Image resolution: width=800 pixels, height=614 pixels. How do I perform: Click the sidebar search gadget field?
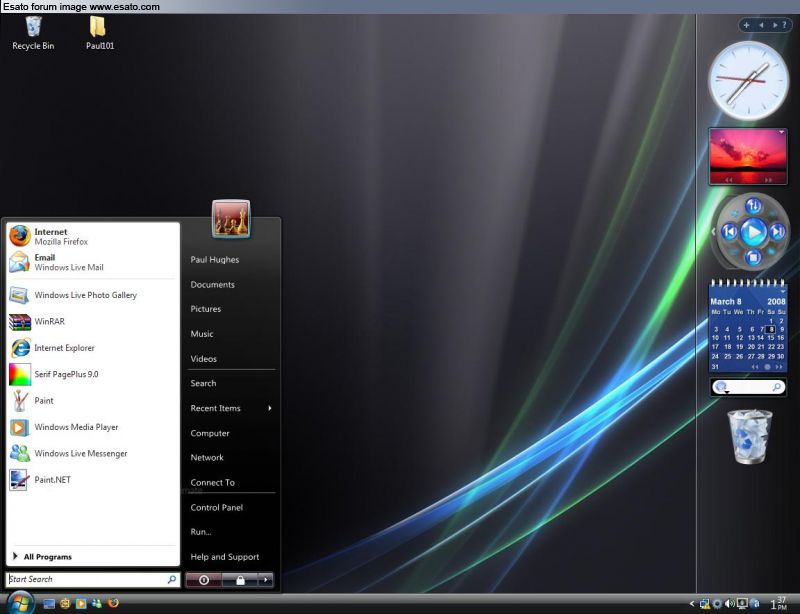750,387
